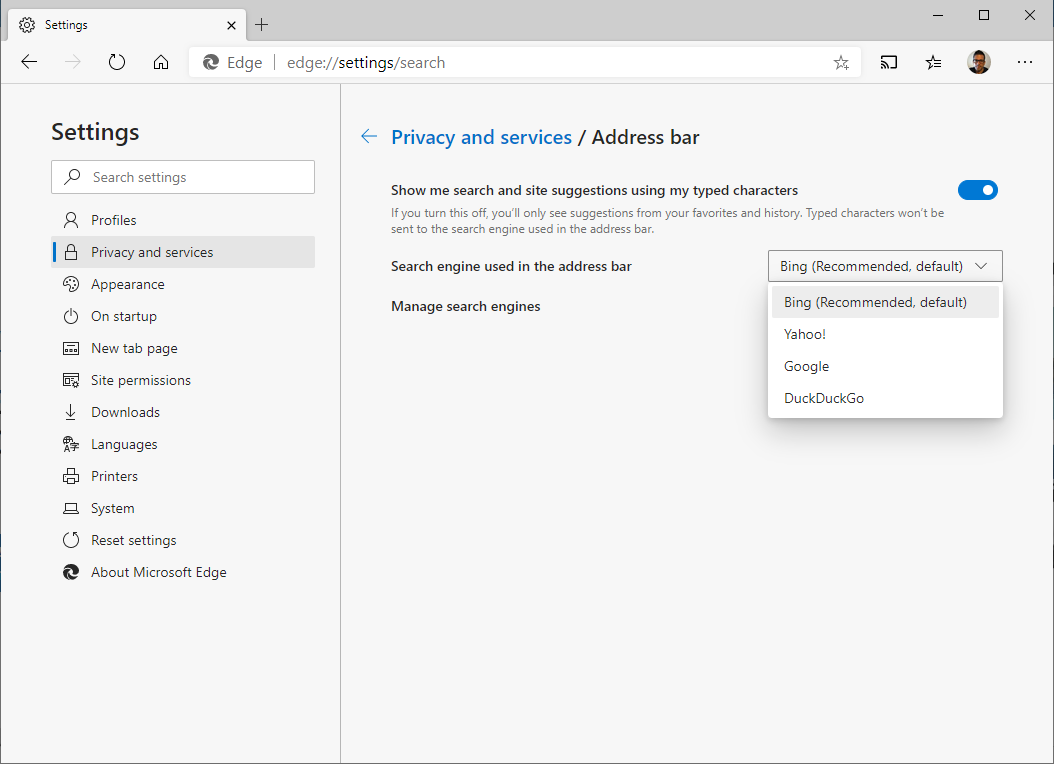Click the magnifier icon in Search settings
Viewport: 1054px width, 764px height.
coord(72,177)
